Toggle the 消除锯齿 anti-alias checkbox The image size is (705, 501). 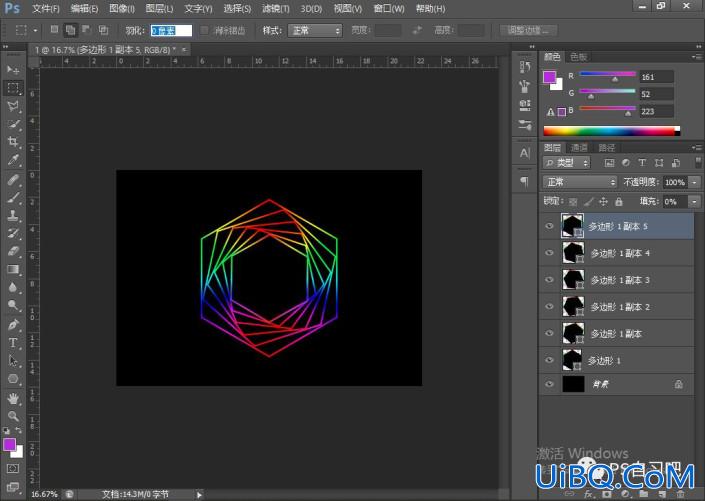(205, 30)
